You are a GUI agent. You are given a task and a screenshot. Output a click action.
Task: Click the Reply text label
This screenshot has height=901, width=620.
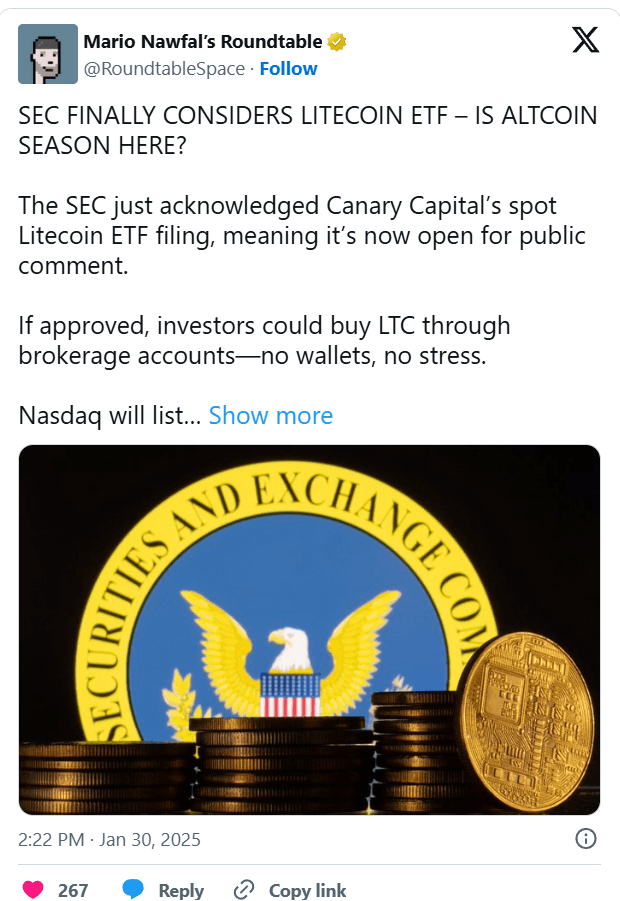coord(181,890)
